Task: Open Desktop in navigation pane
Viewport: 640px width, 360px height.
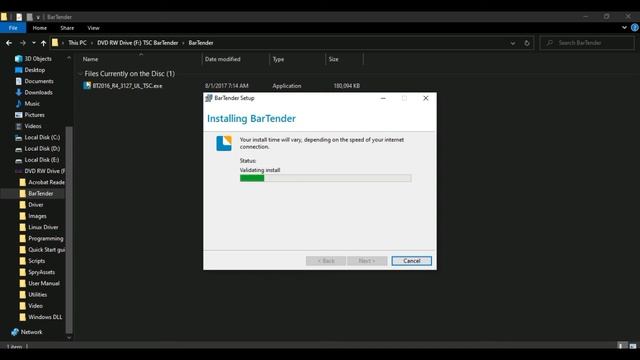Action: [35, 70]
